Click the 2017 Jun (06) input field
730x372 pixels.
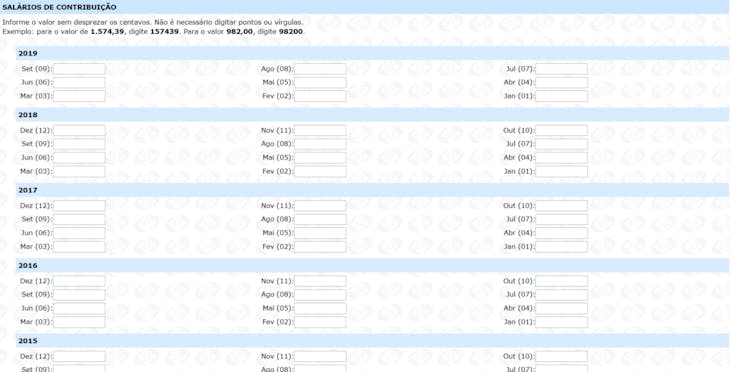pyautogui.click(x=79, y=233)
